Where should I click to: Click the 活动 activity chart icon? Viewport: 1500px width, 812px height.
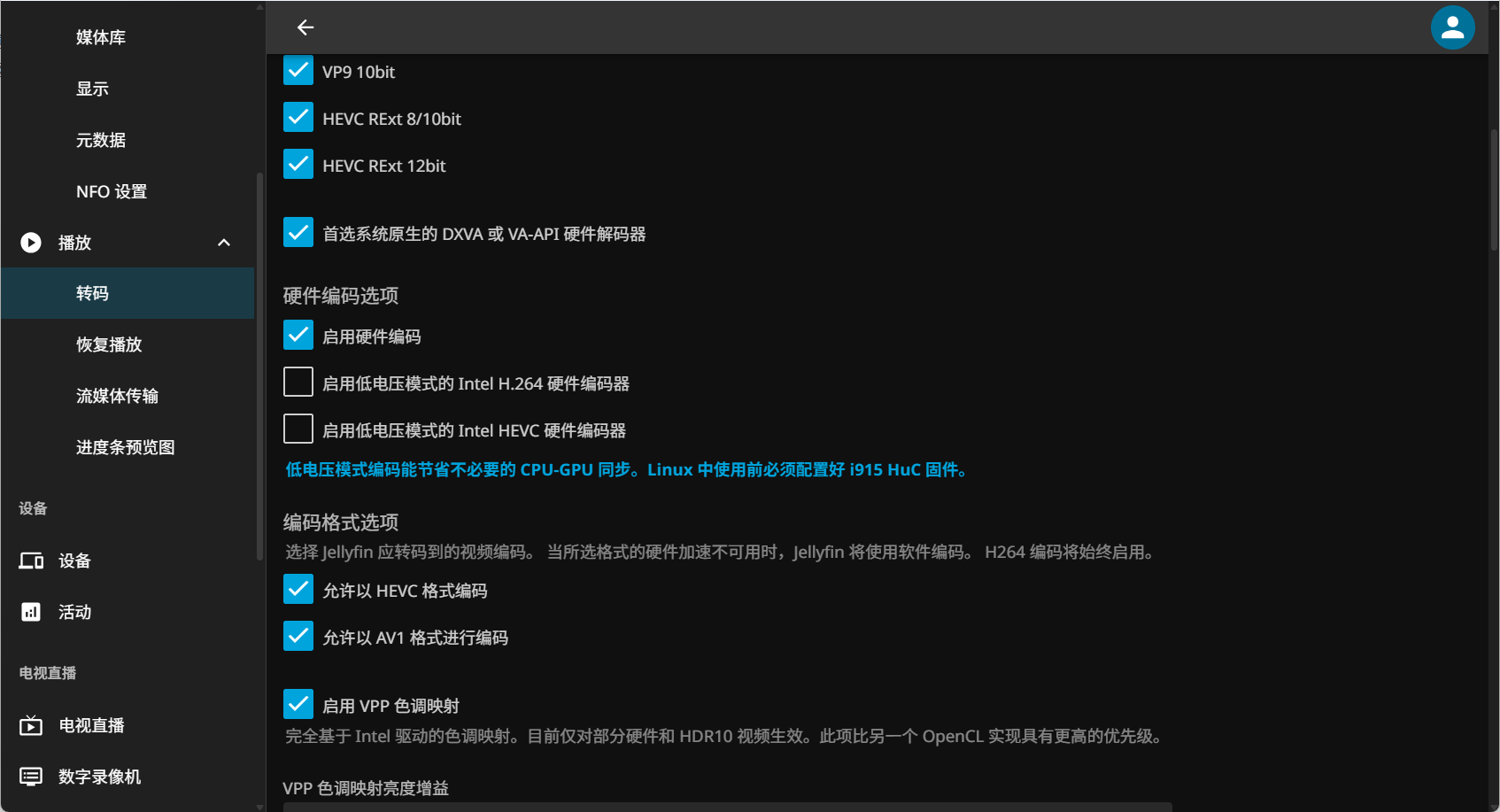31,612
